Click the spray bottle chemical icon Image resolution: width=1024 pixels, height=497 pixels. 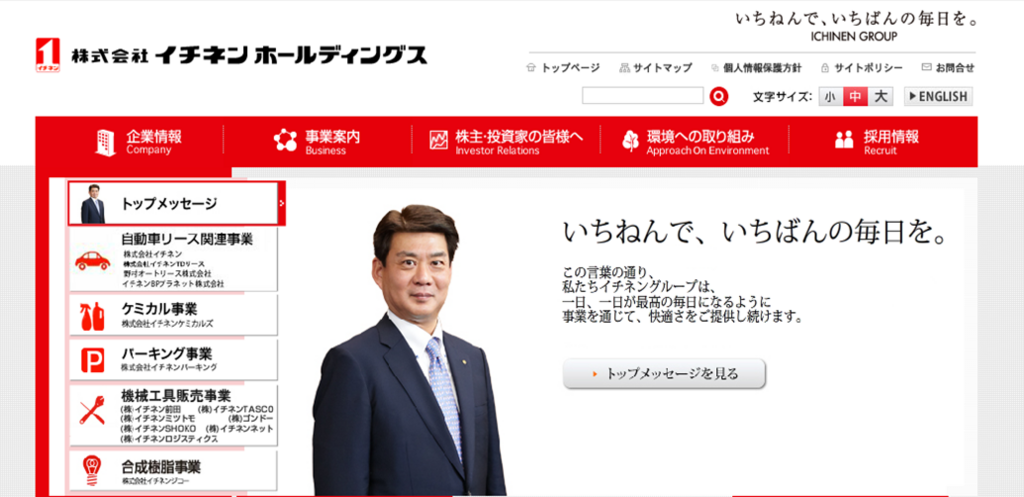tap(91, 316)
